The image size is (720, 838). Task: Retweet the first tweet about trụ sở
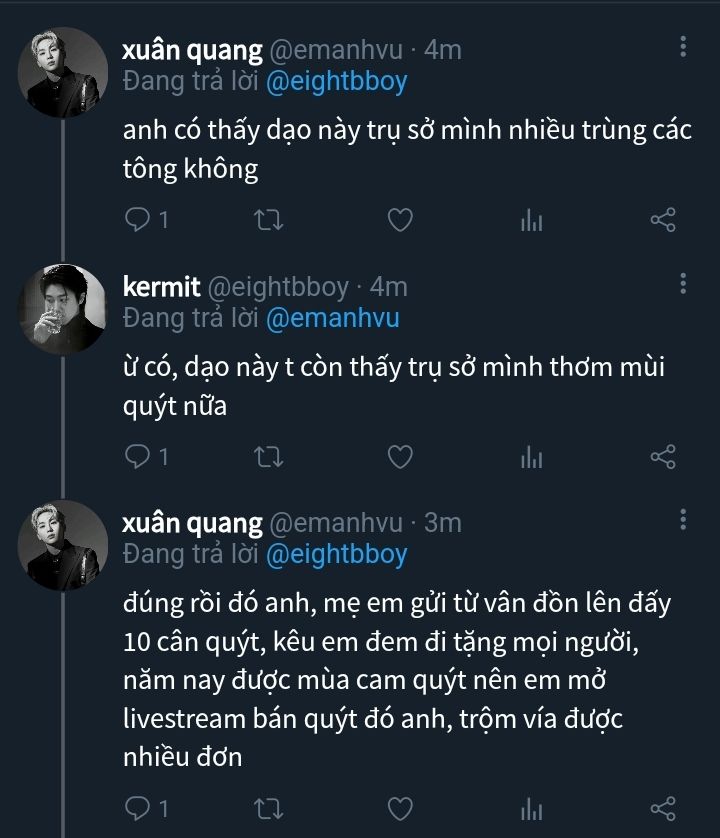[x=269, y=220]
